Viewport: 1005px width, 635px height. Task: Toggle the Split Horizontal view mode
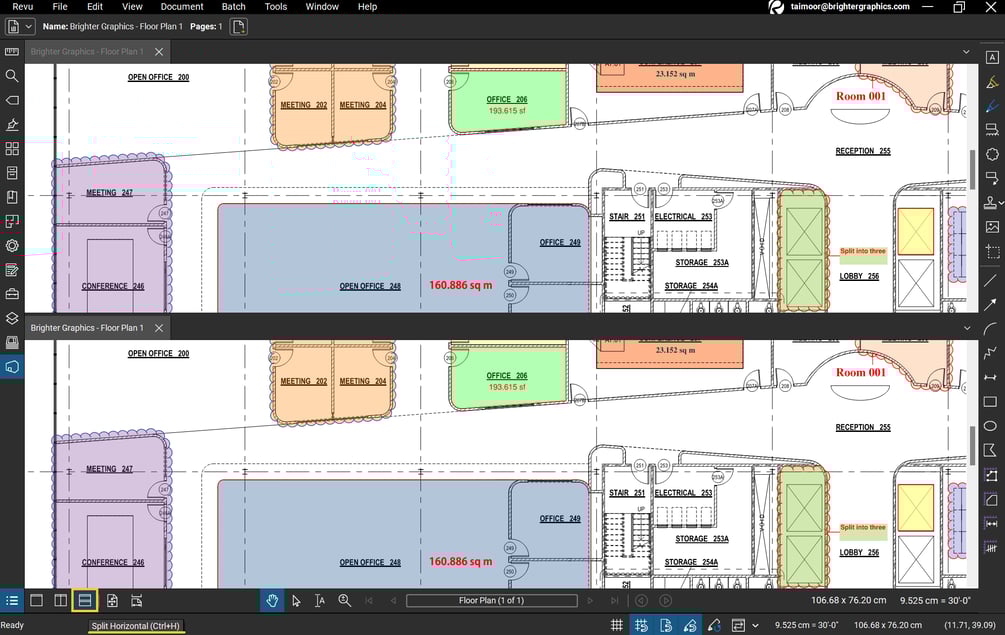point(86,600)
